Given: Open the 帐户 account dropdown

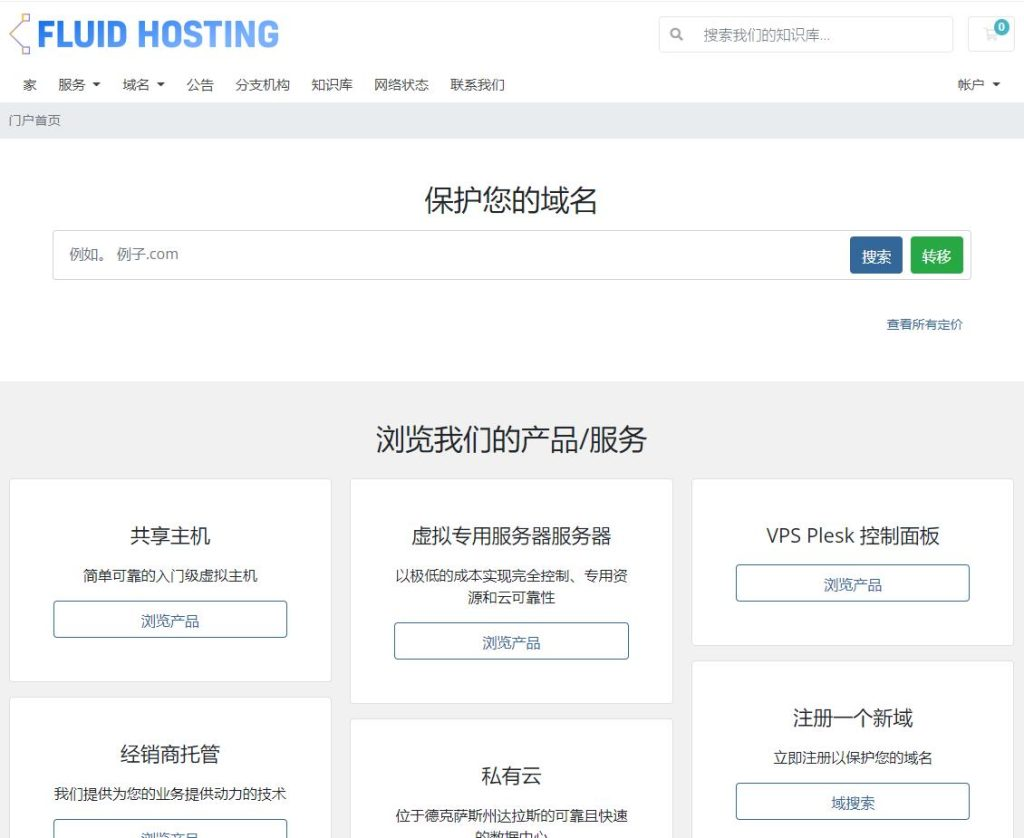Looking at the screenshot, I should [978, 85].
